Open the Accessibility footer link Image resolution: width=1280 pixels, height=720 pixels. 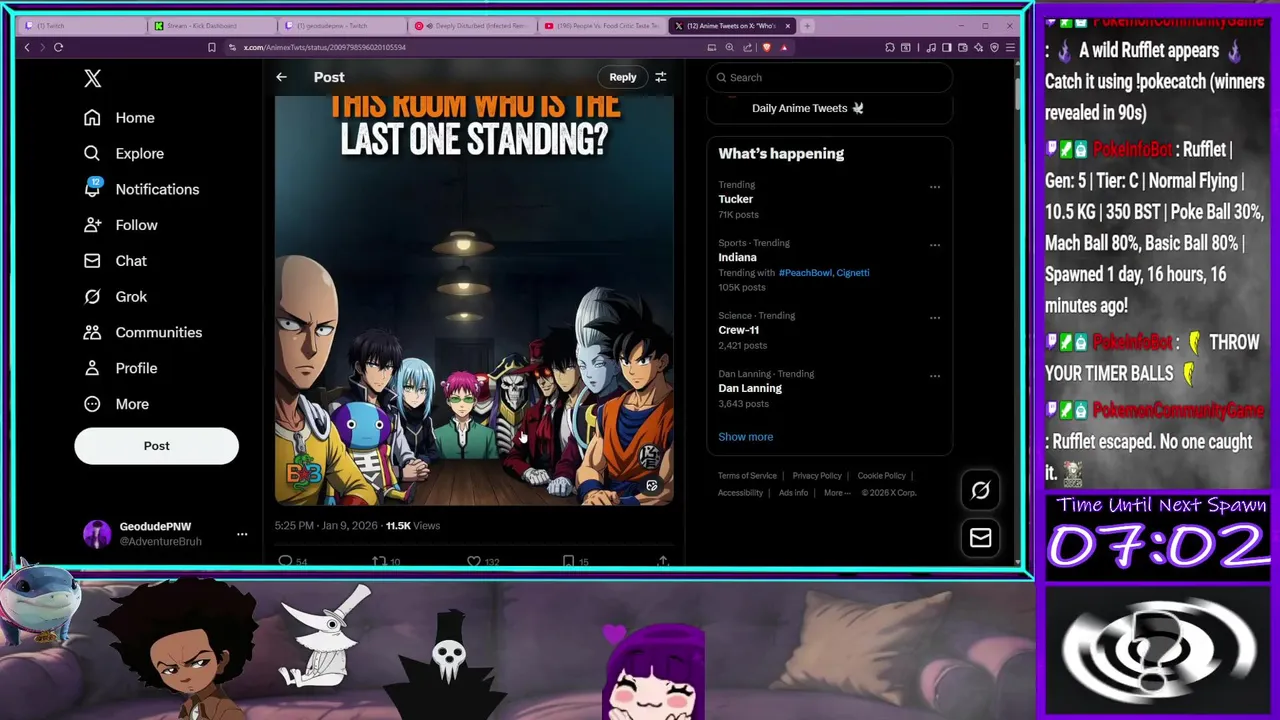740,493
